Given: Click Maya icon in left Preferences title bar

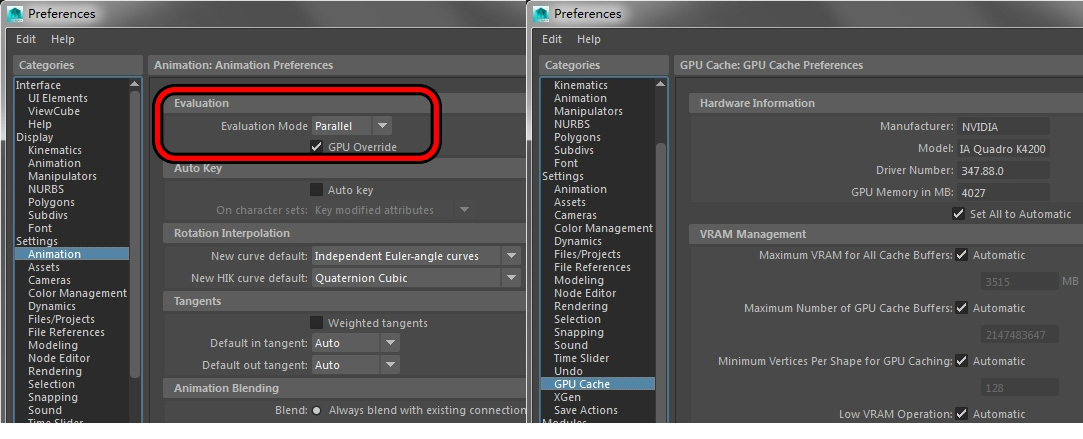Looking at the screenshot, I should tap(15, 14).
